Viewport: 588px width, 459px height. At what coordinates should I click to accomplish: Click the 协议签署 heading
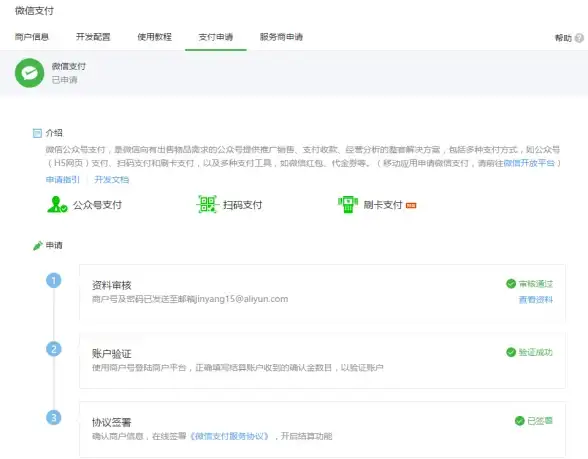[112, 423]
